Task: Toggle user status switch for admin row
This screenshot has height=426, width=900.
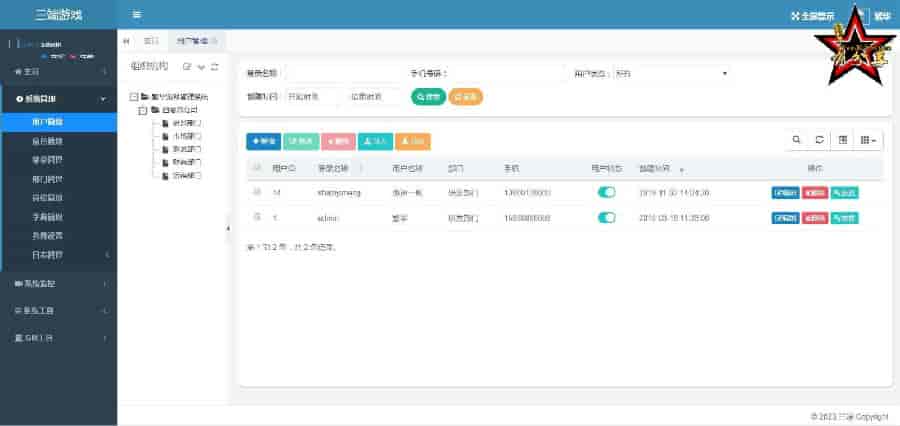Action: pyautogui.click(x=606, y=216)
